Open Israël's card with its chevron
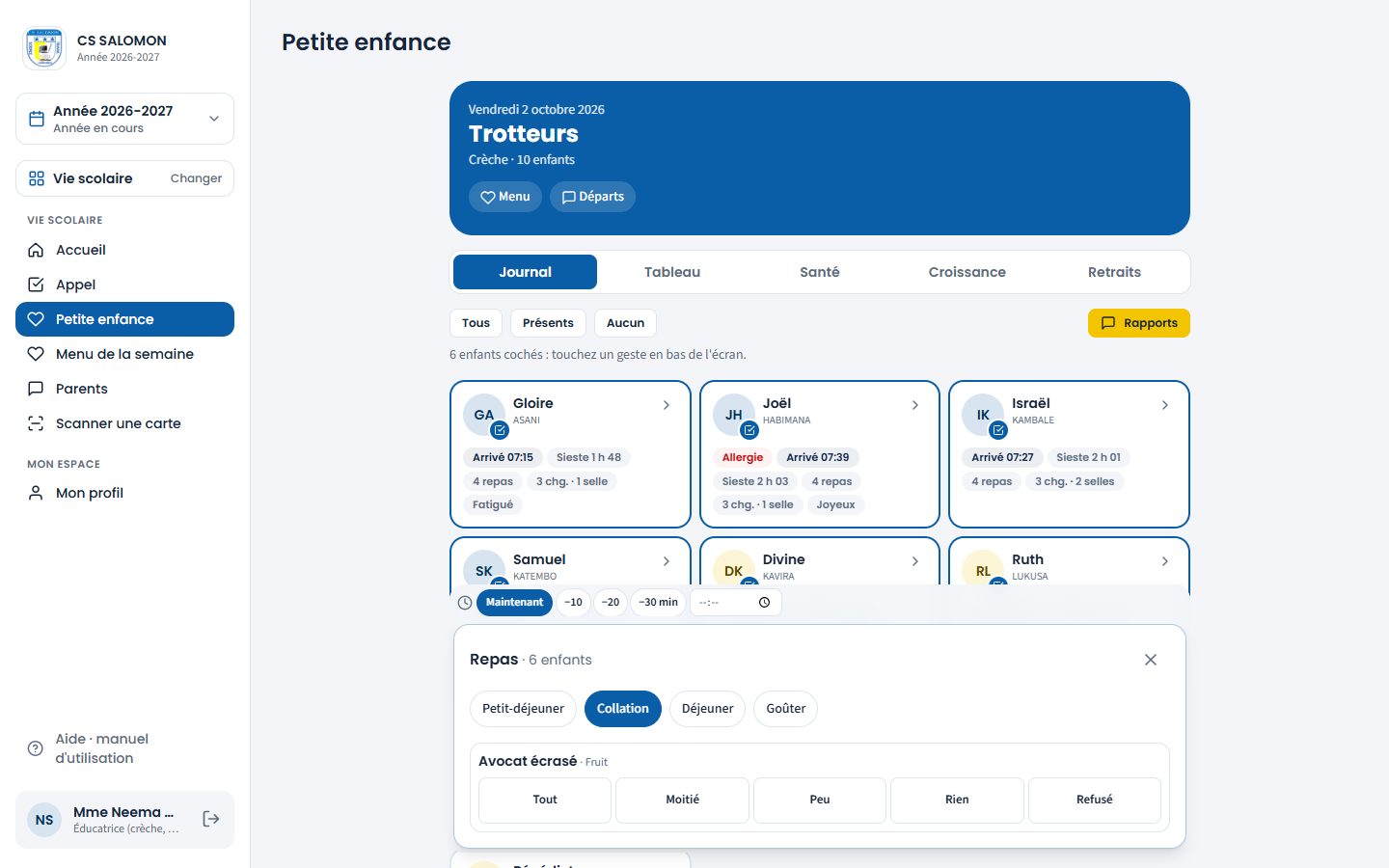1389x868 pixels. coord(1165,405)
